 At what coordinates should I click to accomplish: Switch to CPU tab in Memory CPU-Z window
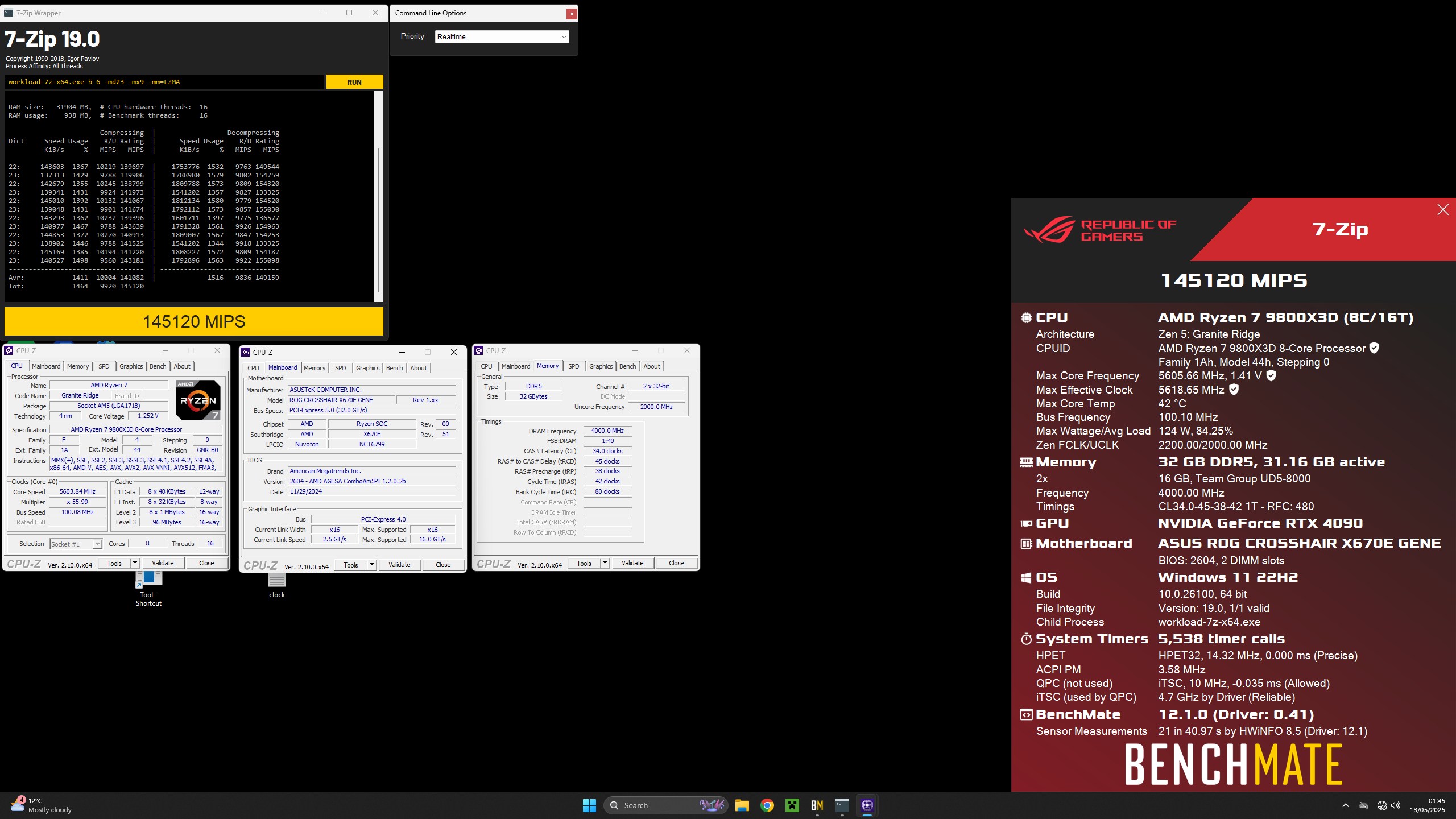pyautogui.click(x=486, y=366)
